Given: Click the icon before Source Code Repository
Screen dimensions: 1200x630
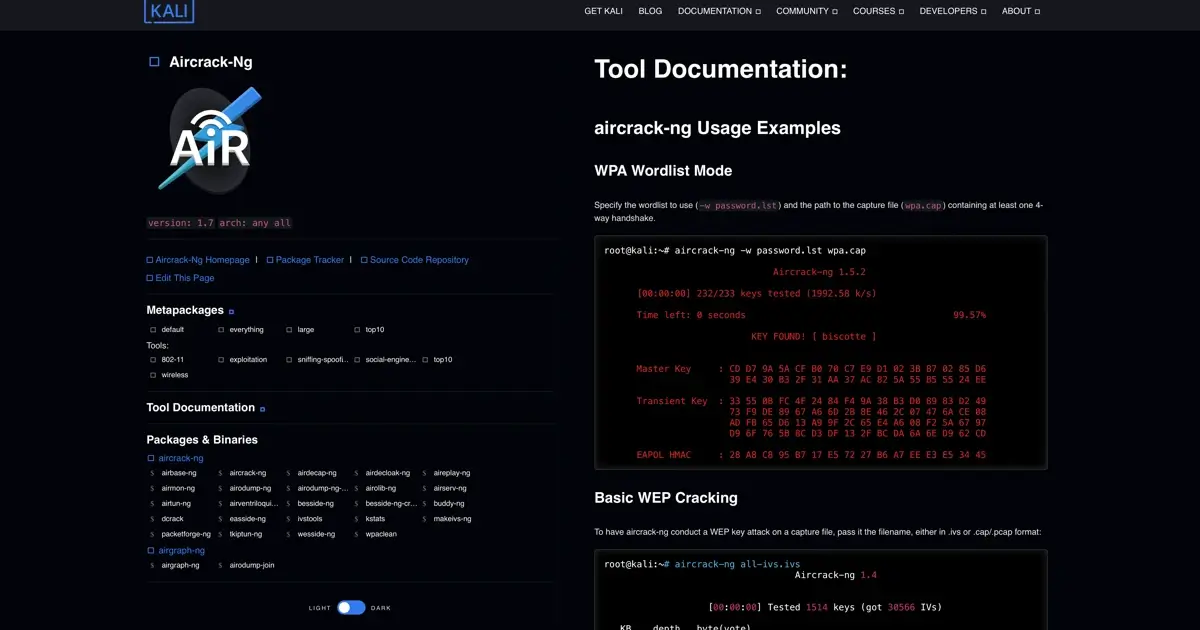Looking at the screenshot, I should [x=364, y=260].
